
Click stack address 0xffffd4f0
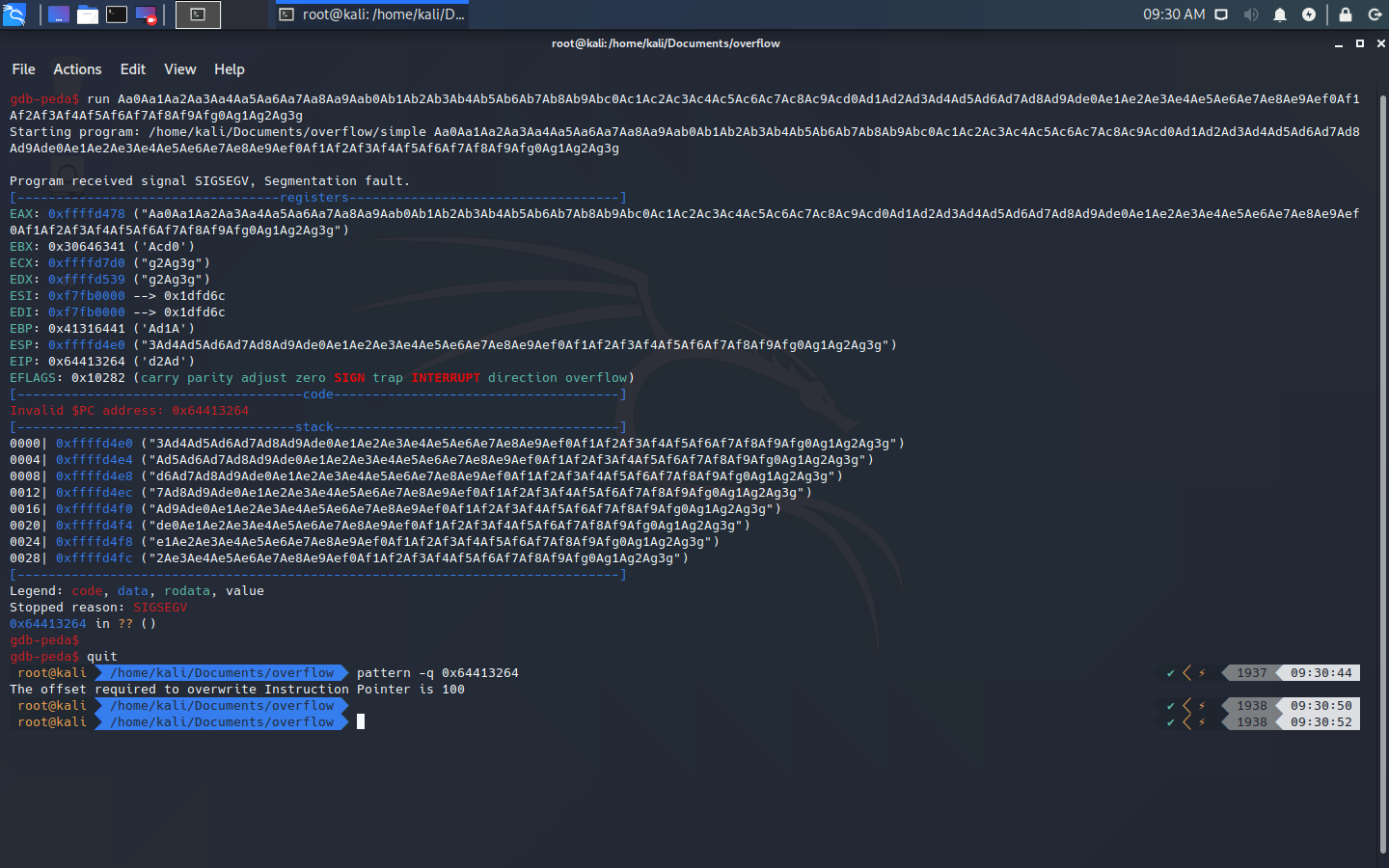click(95, 509)
